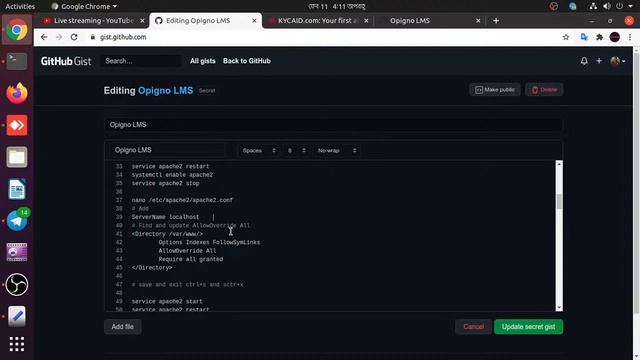
Task: Open Firefox from the dock
Action: coord(17,93)
